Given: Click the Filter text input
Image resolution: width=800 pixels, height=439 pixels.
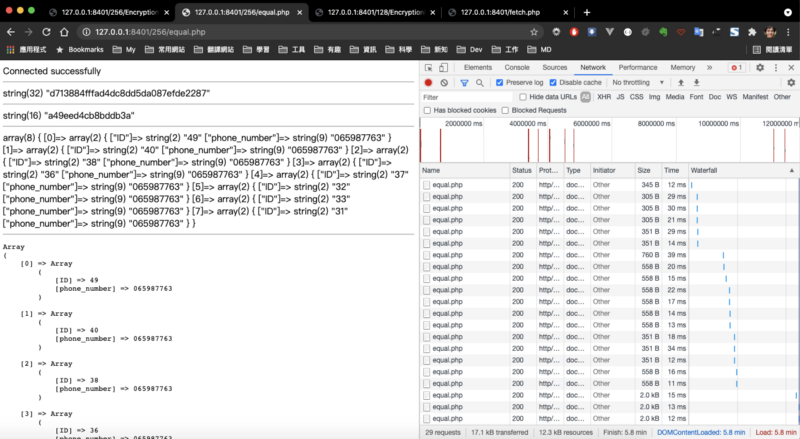Looking at the screenshot, I should [467, 97].
